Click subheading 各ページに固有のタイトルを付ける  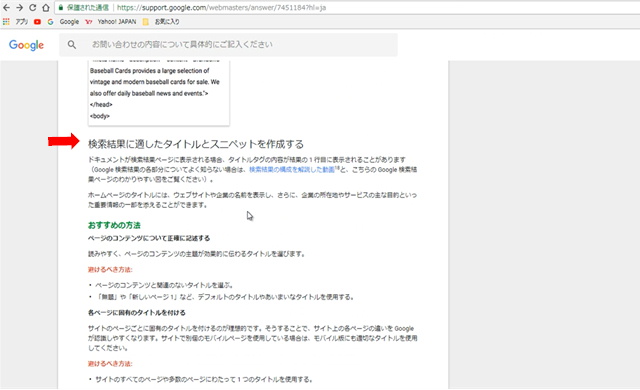click(x=137, y=313)
